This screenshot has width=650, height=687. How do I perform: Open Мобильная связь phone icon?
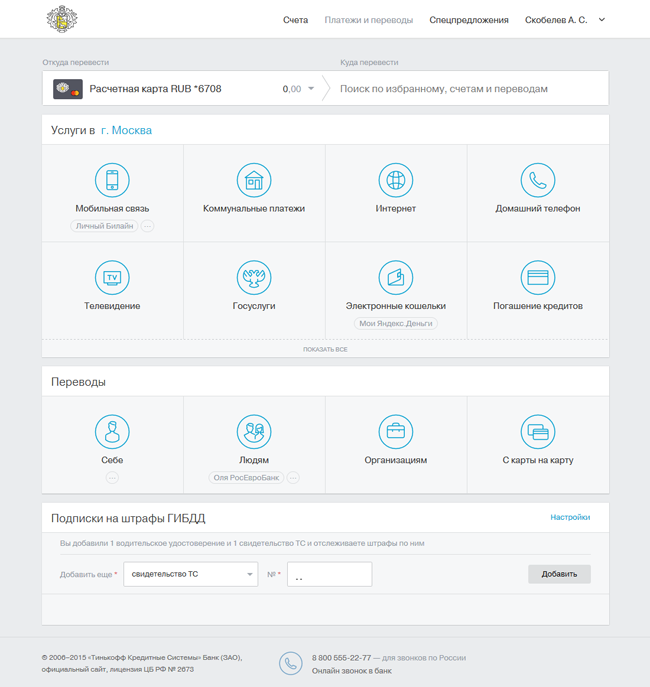pyautogui.click(x=112, y=180)
